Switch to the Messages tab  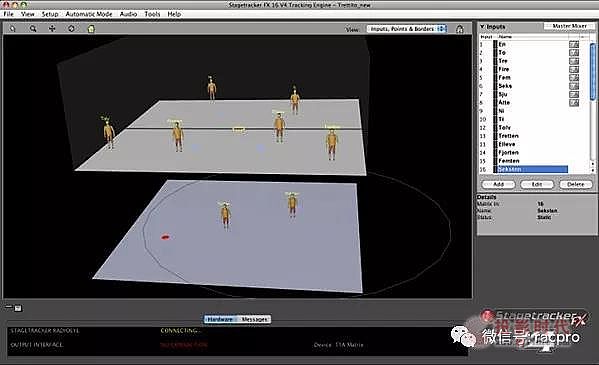click(255, 319)
